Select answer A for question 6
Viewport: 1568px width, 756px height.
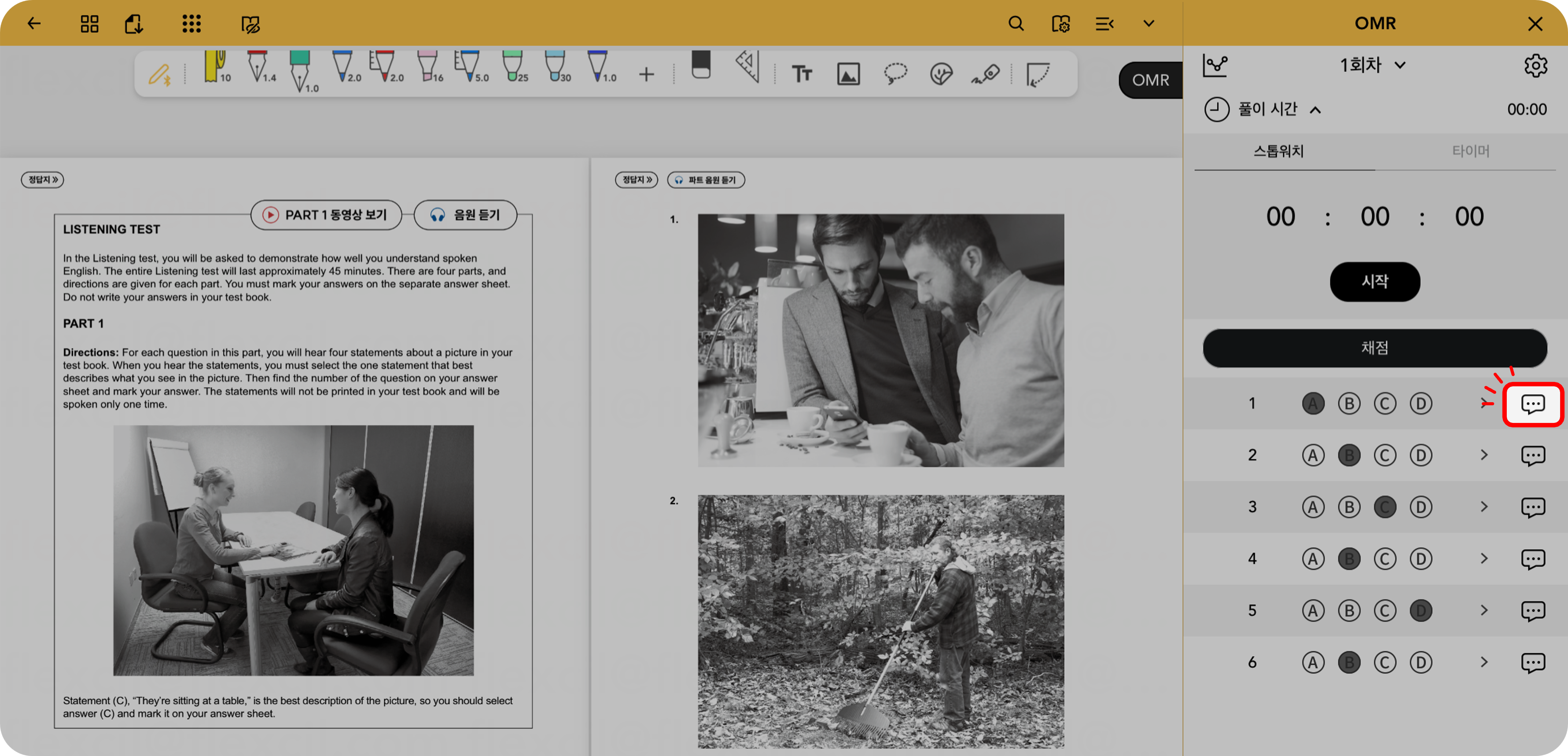click(1313, 662)
